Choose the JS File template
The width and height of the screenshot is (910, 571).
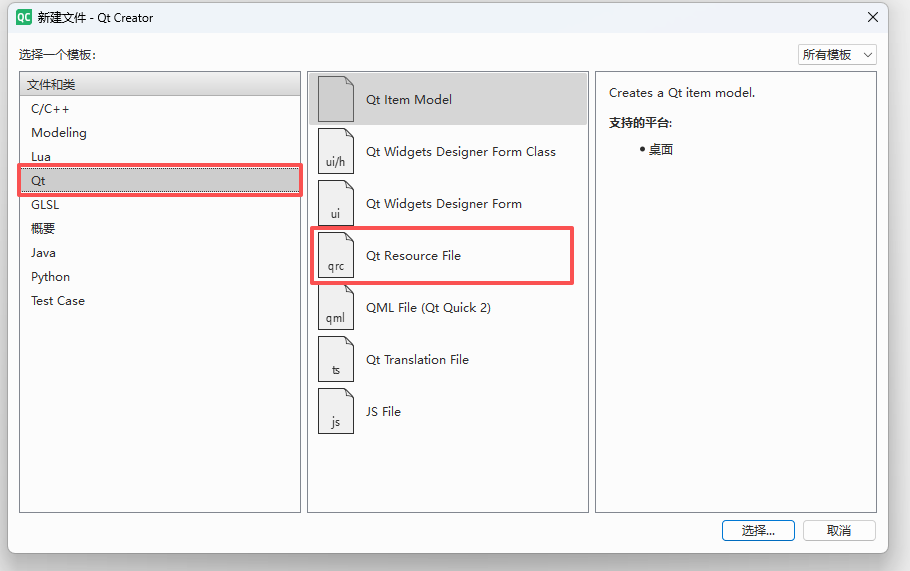tap(448, 411)
